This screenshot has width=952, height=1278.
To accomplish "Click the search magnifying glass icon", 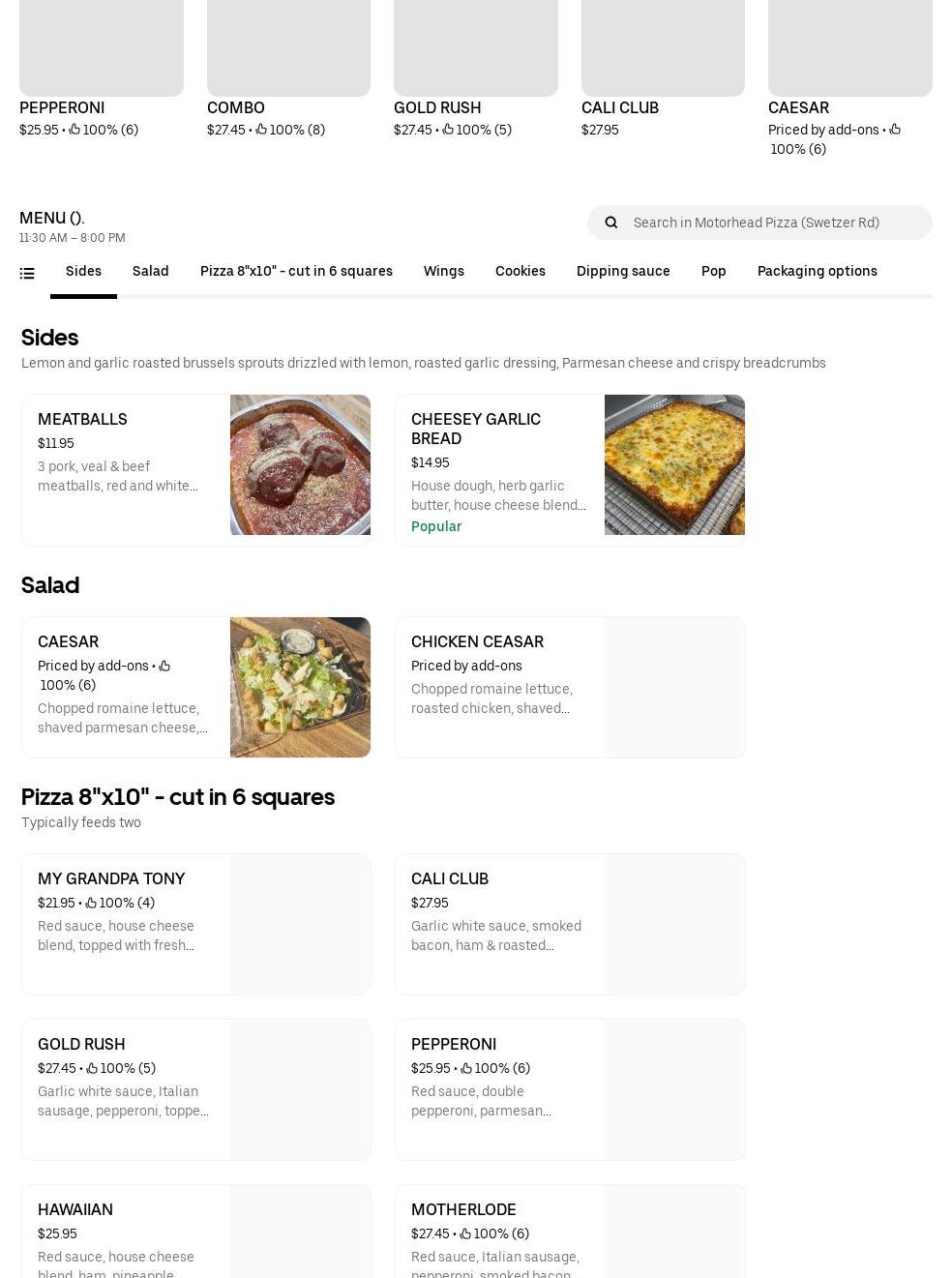I will point(610,222).
